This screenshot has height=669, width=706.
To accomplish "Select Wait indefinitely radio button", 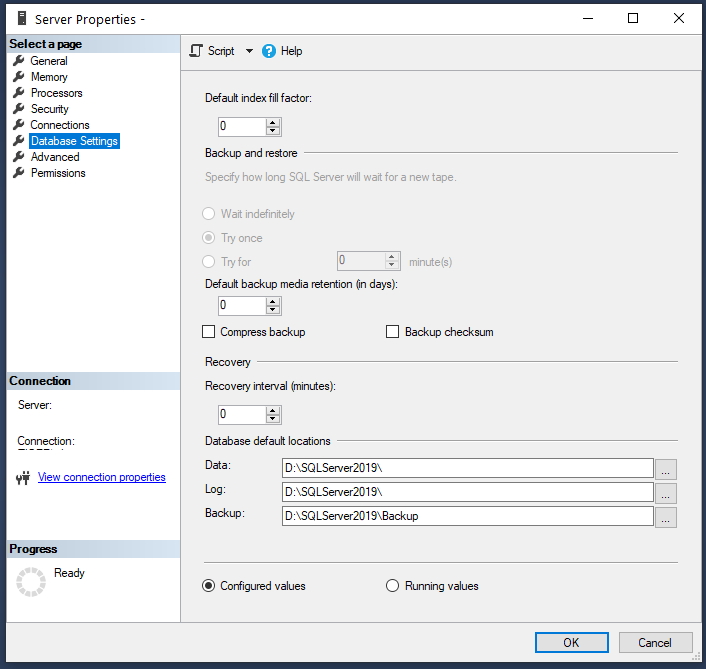I will (x=208, y=213).
